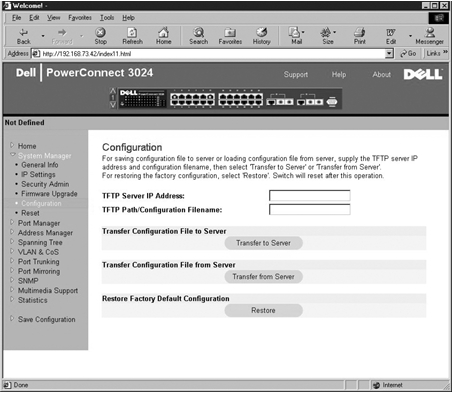Viewport: 462px width, 402px height.
Task: Open Firmware Upgrade page
Action: (49, 194)
